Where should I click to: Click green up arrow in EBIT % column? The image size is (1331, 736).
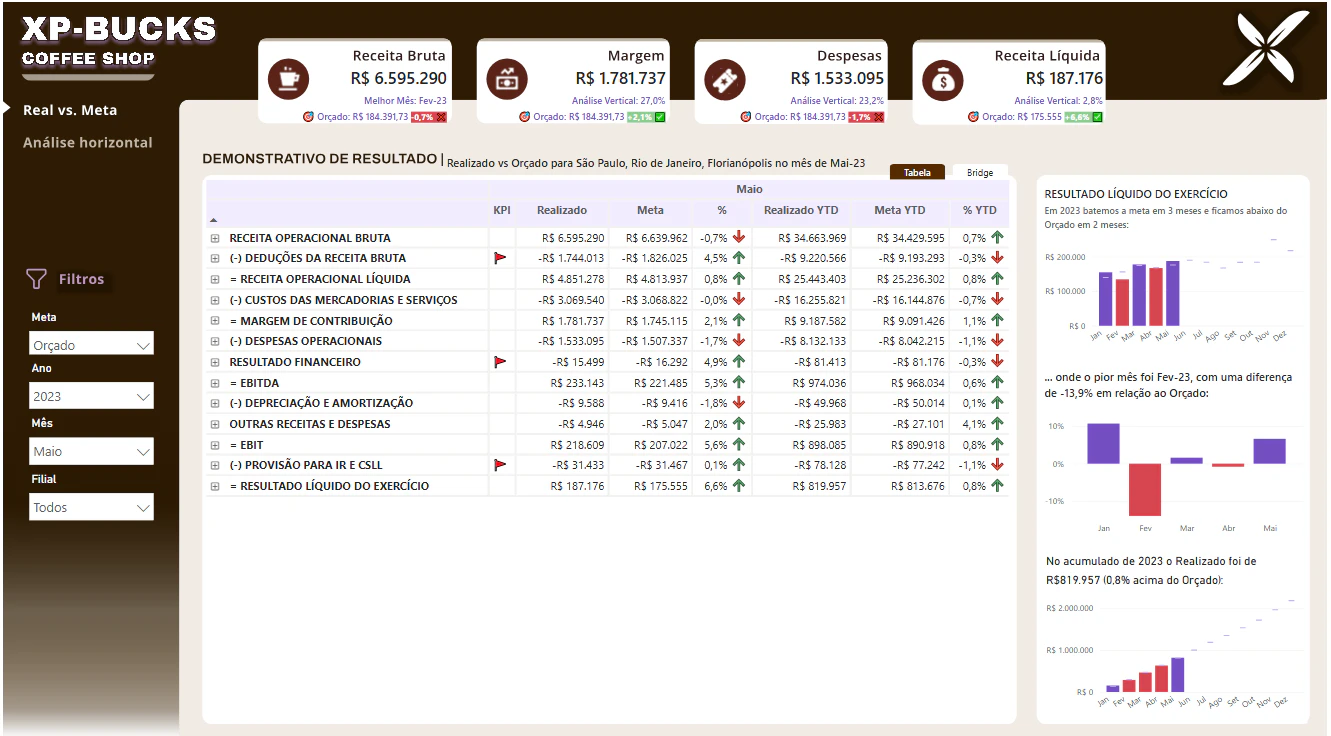(738, 445)
